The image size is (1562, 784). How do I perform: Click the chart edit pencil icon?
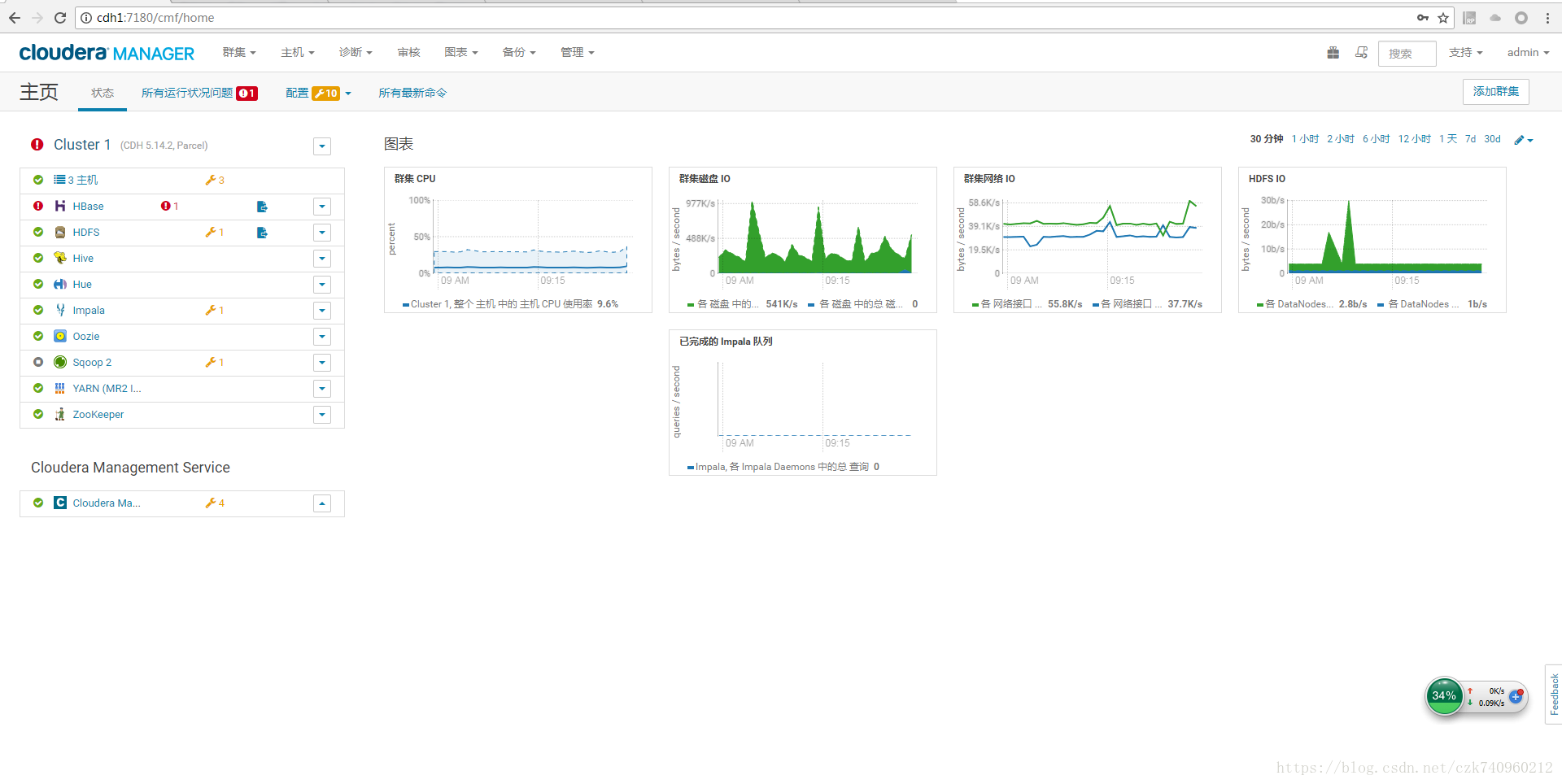1523,140
